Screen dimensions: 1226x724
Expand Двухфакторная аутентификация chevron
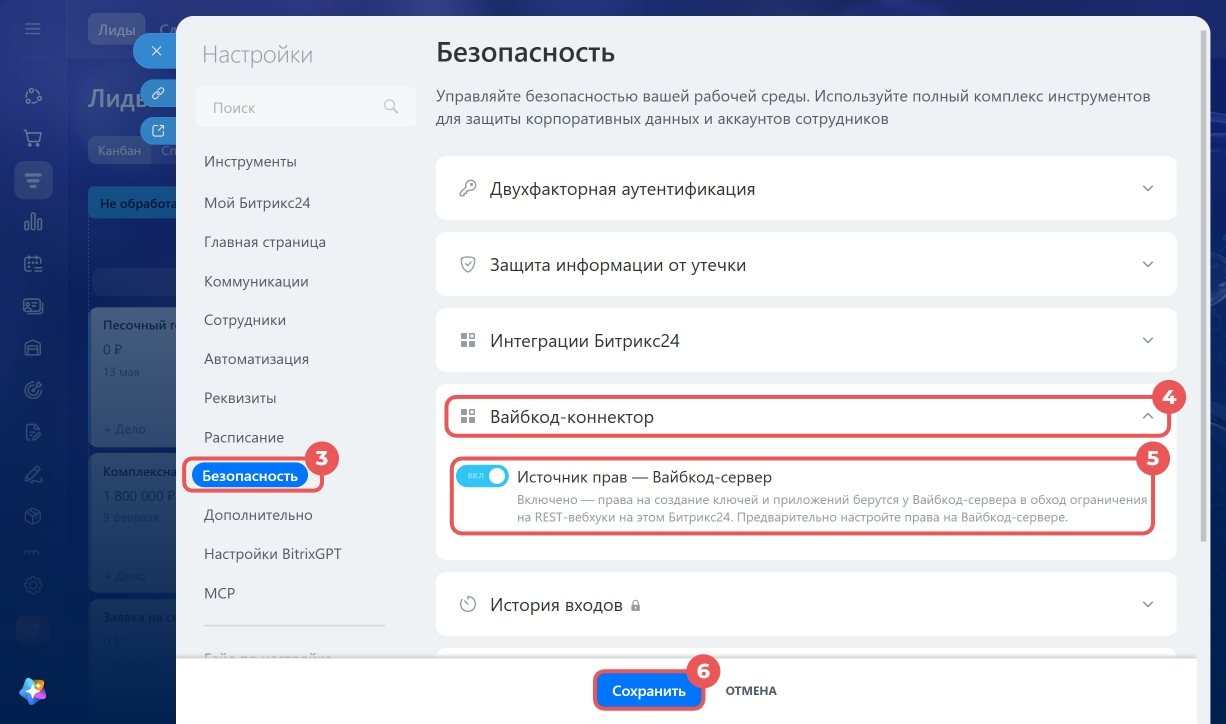click(1148, 188)
